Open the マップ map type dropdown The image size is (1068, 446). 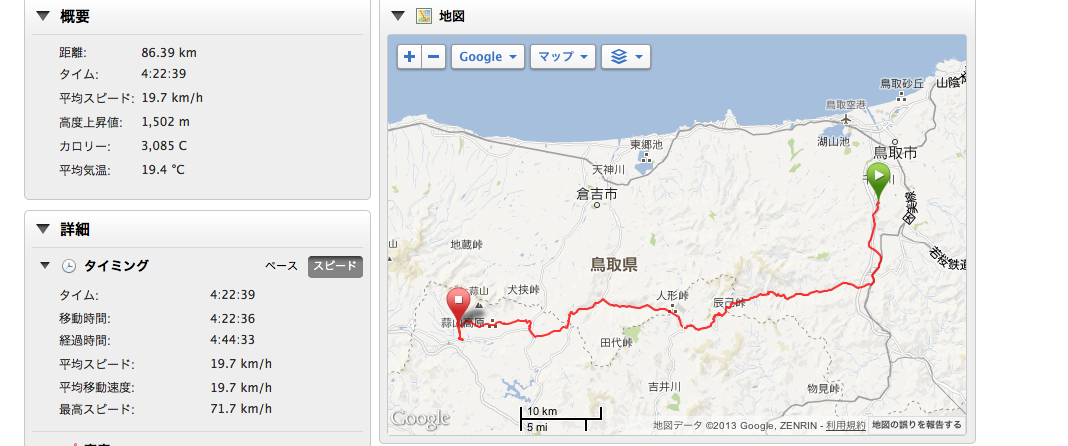[x=563, y=57]
